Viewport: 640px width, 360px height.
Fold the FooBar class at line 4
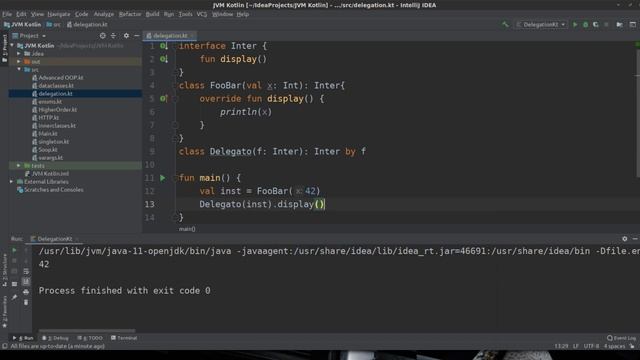[x=175, y=86]
